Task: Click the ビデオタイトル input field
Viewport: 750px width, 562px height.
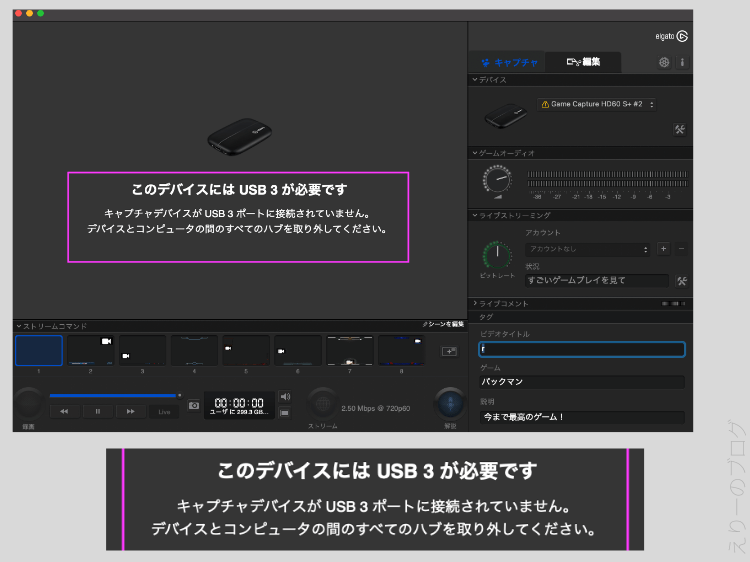Action: tap(581, 349)
